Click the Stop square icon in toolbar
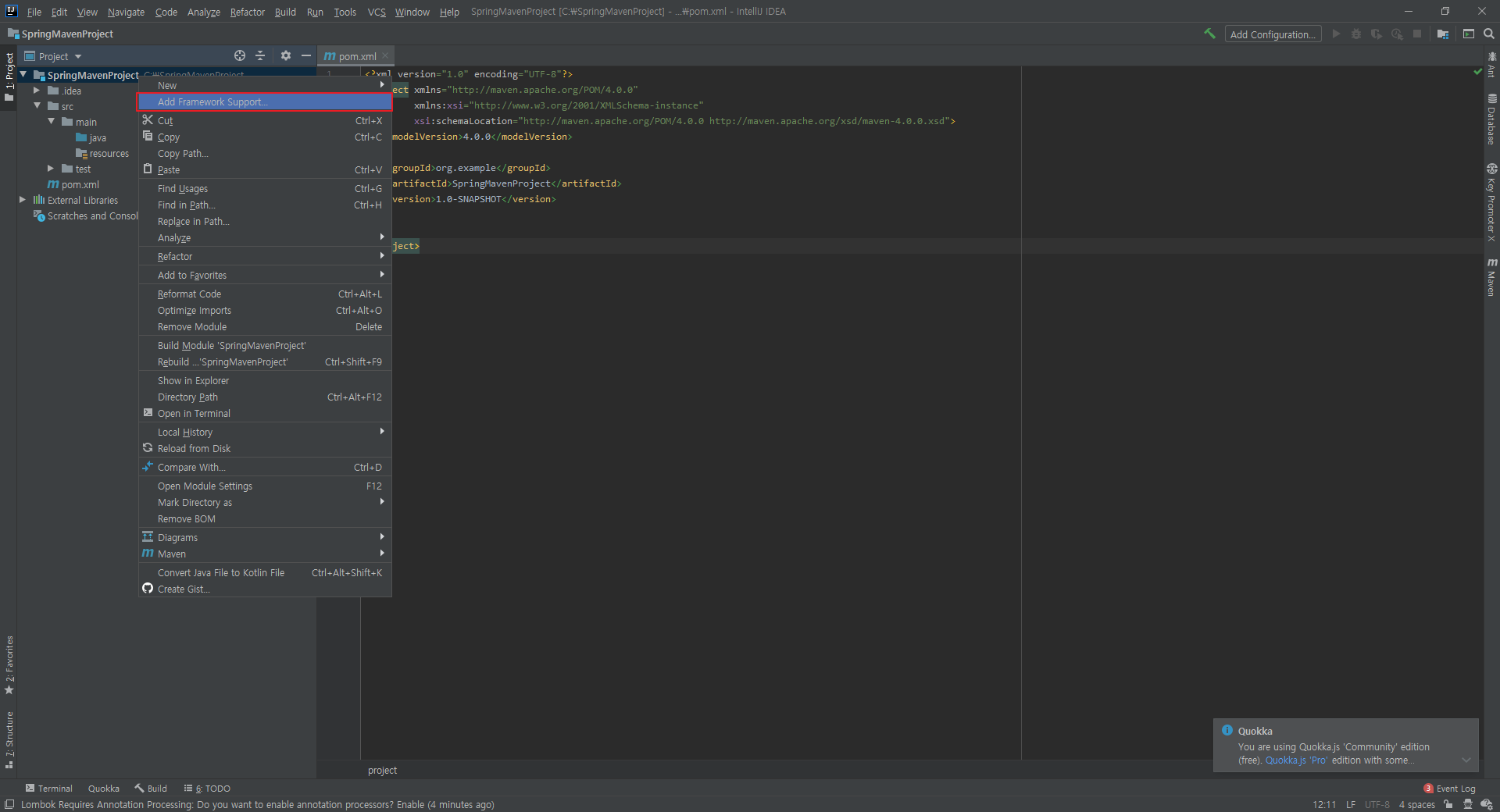 (x=1417, y=34)
